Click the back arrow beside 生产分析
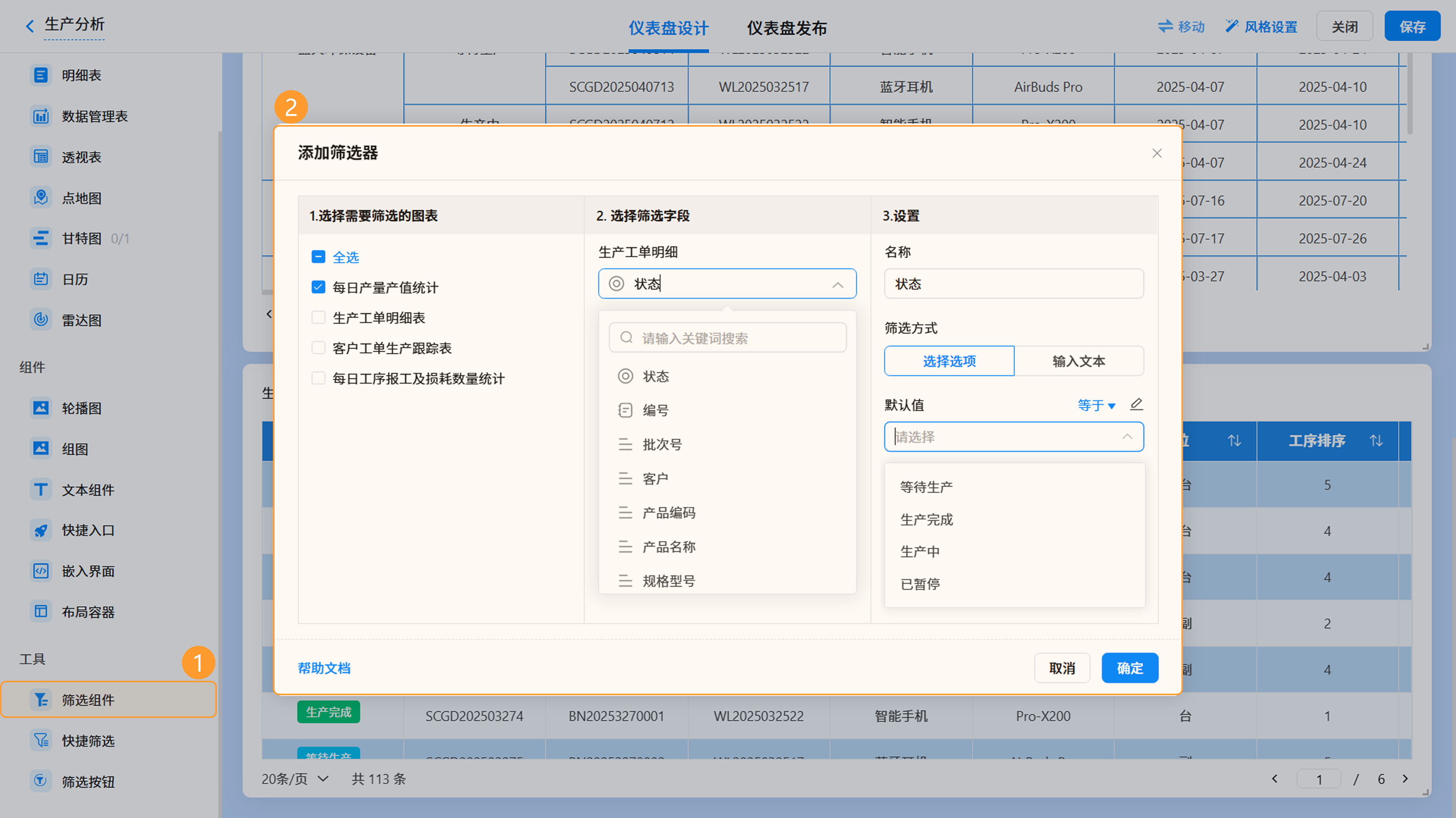 [30, 26]
